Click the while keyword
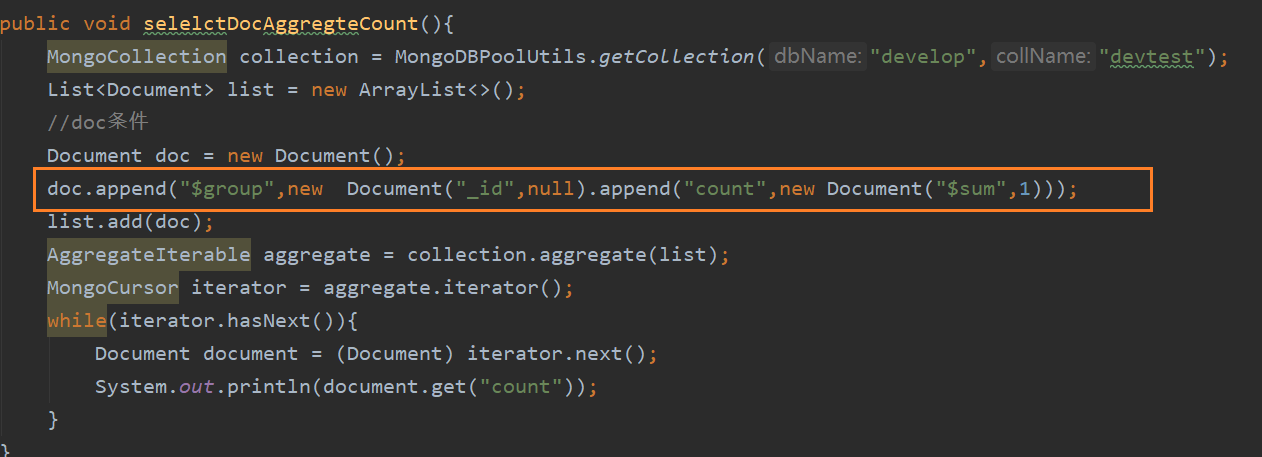The width and height of the screenshot is (1262, 457). [x=77, y=321]
